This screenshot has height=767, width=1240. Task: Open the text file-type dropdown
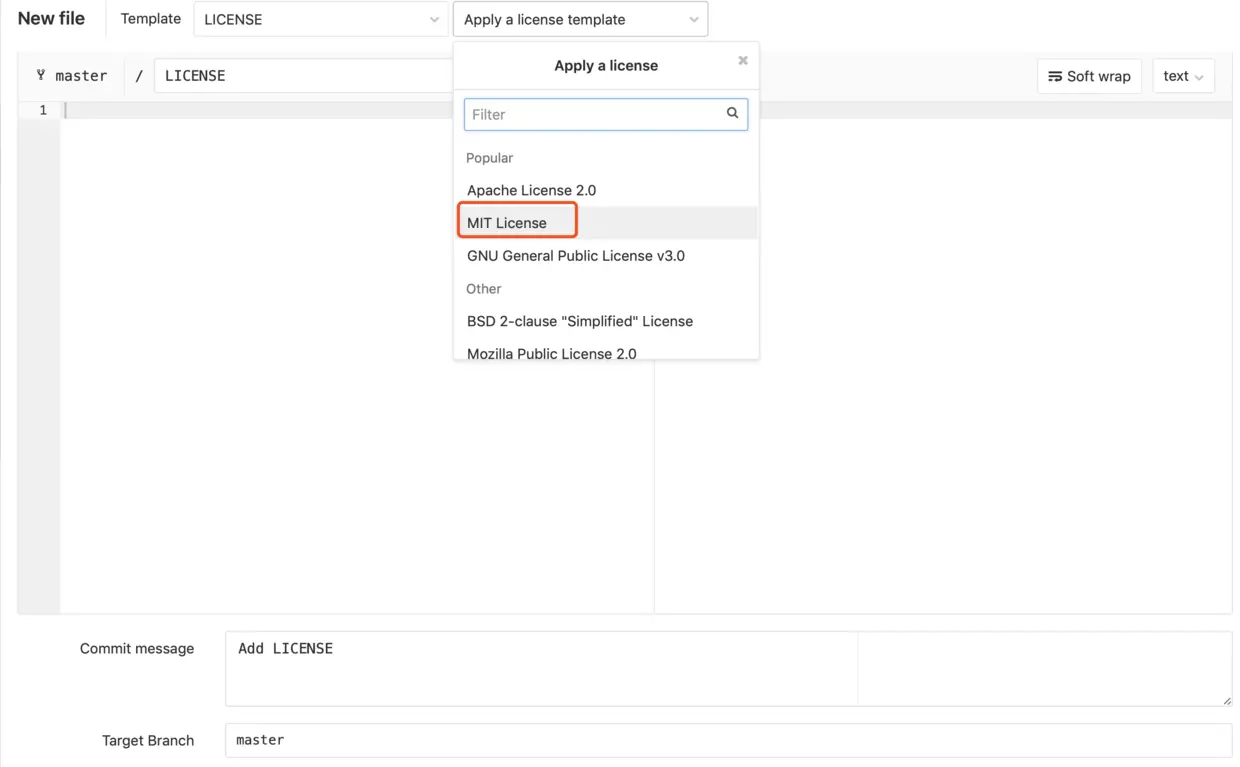(x=1183, y=76)
